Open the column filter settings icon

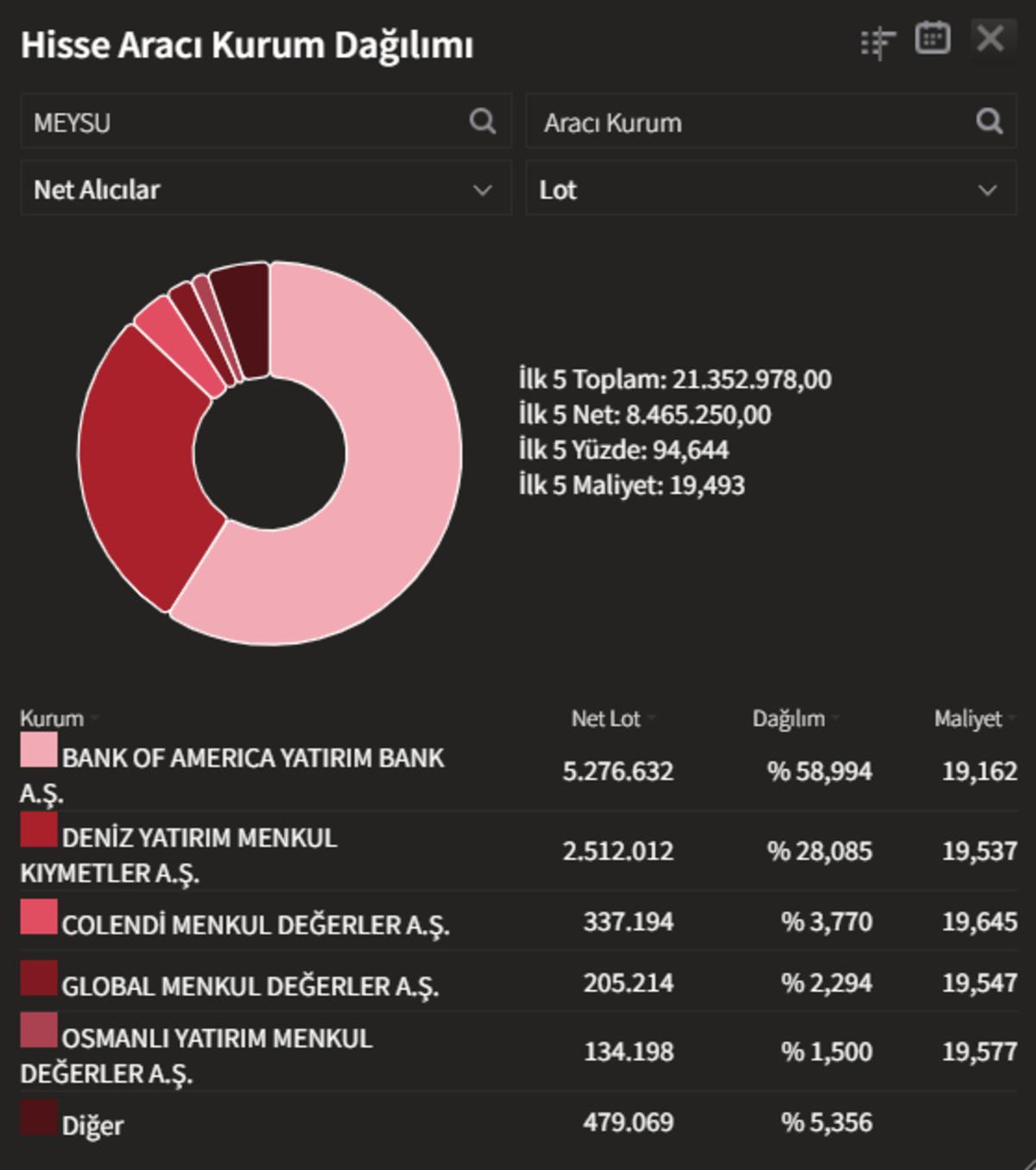click(878, 41)
